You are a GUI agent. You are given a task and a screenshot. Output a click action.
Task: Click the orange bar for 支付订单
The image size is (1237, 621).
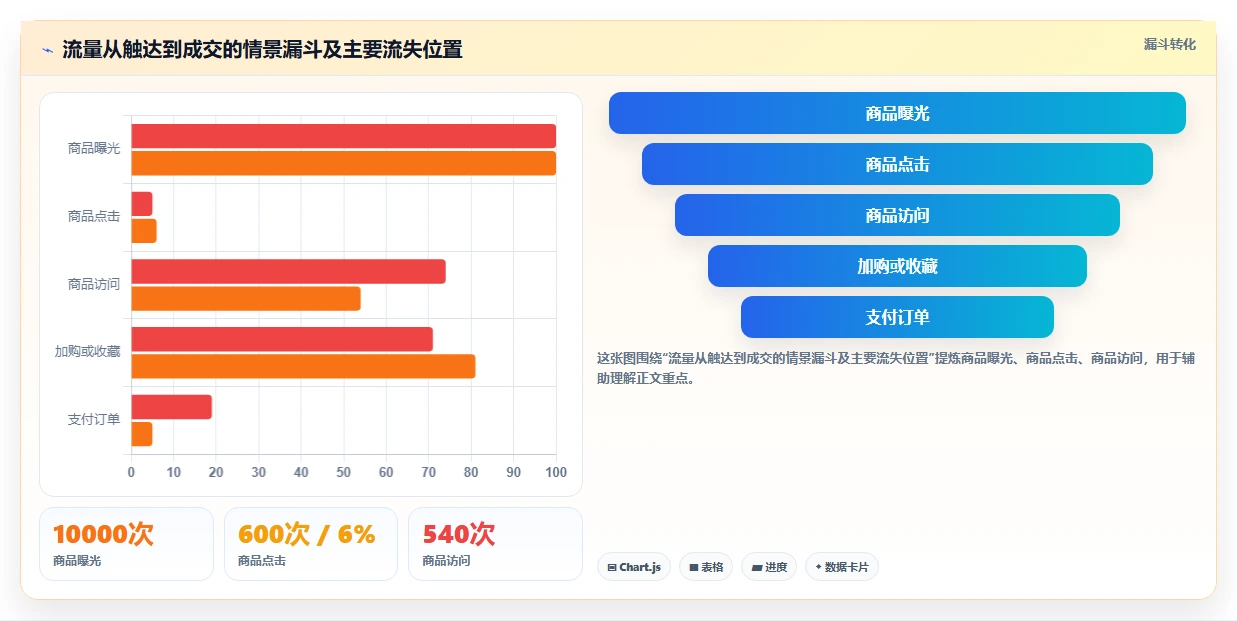142,434
